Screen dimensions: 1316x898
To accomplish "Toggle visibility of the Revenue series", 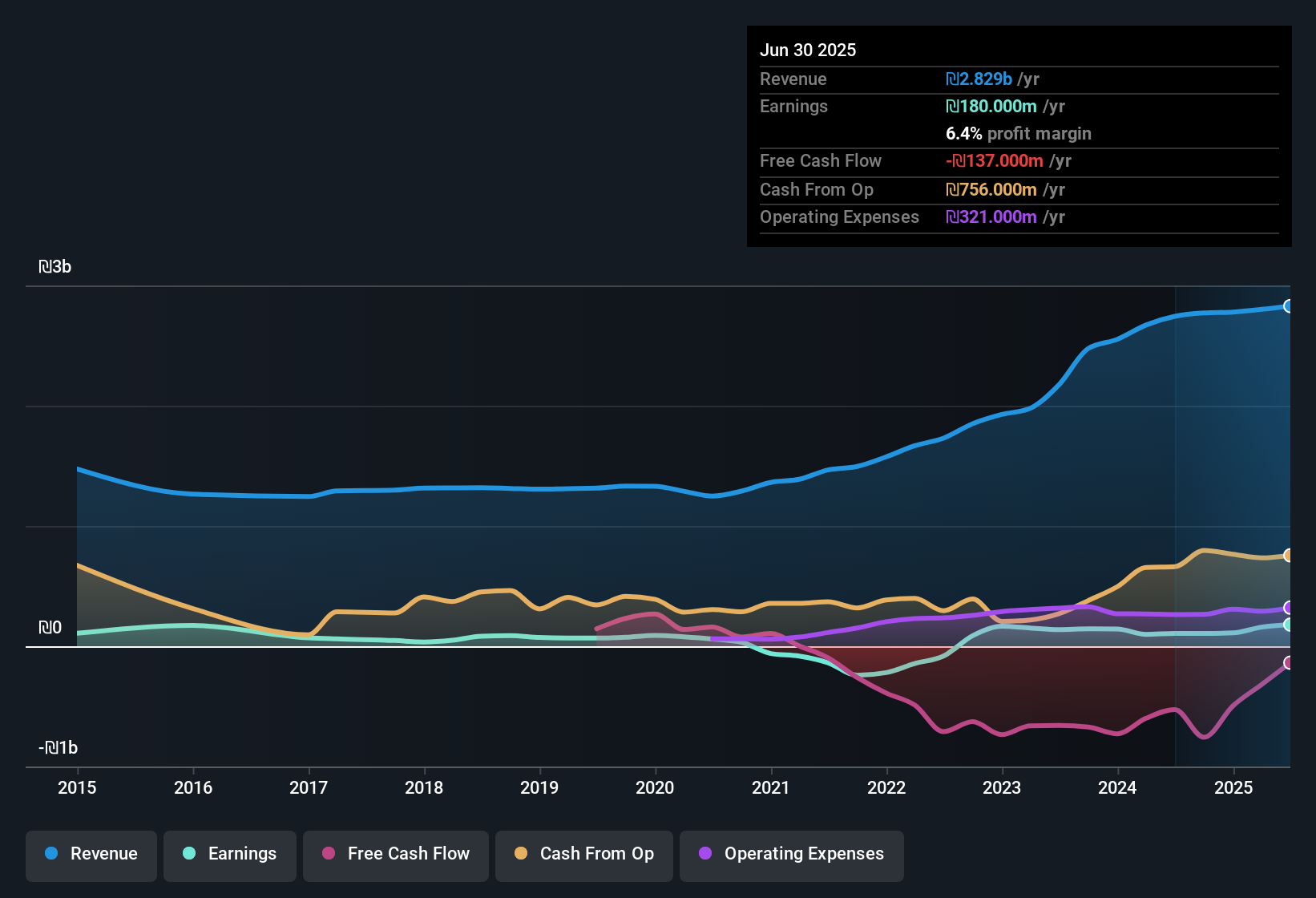I will (91, 854).
